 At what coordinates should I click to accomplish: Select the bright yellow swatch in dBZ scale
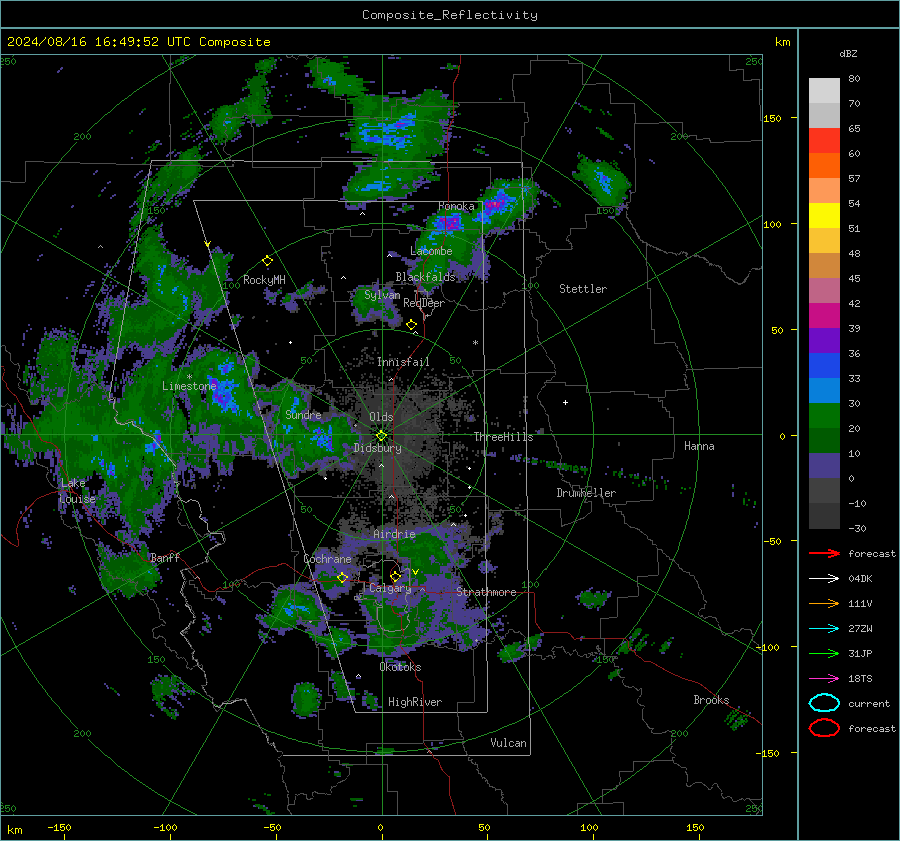824,216
